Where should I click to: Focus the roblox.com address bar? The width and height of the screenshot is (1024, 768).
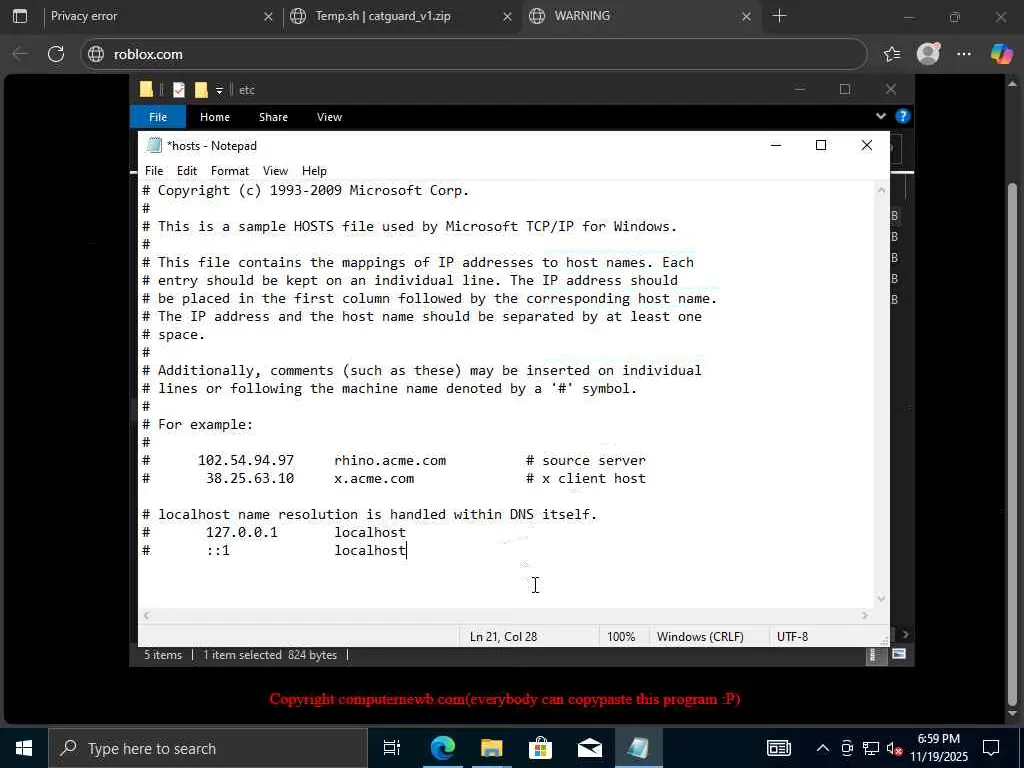point(473,54)
